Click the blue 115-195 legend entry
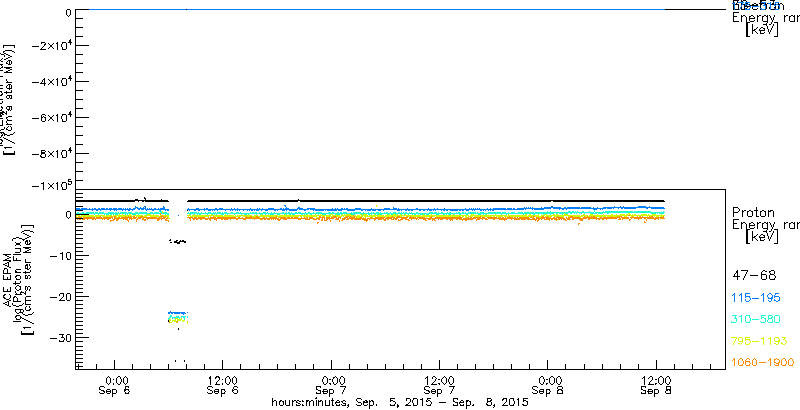The width and height of the screenshot is (800, 410). pyautogui.click(x=756, y=298)
